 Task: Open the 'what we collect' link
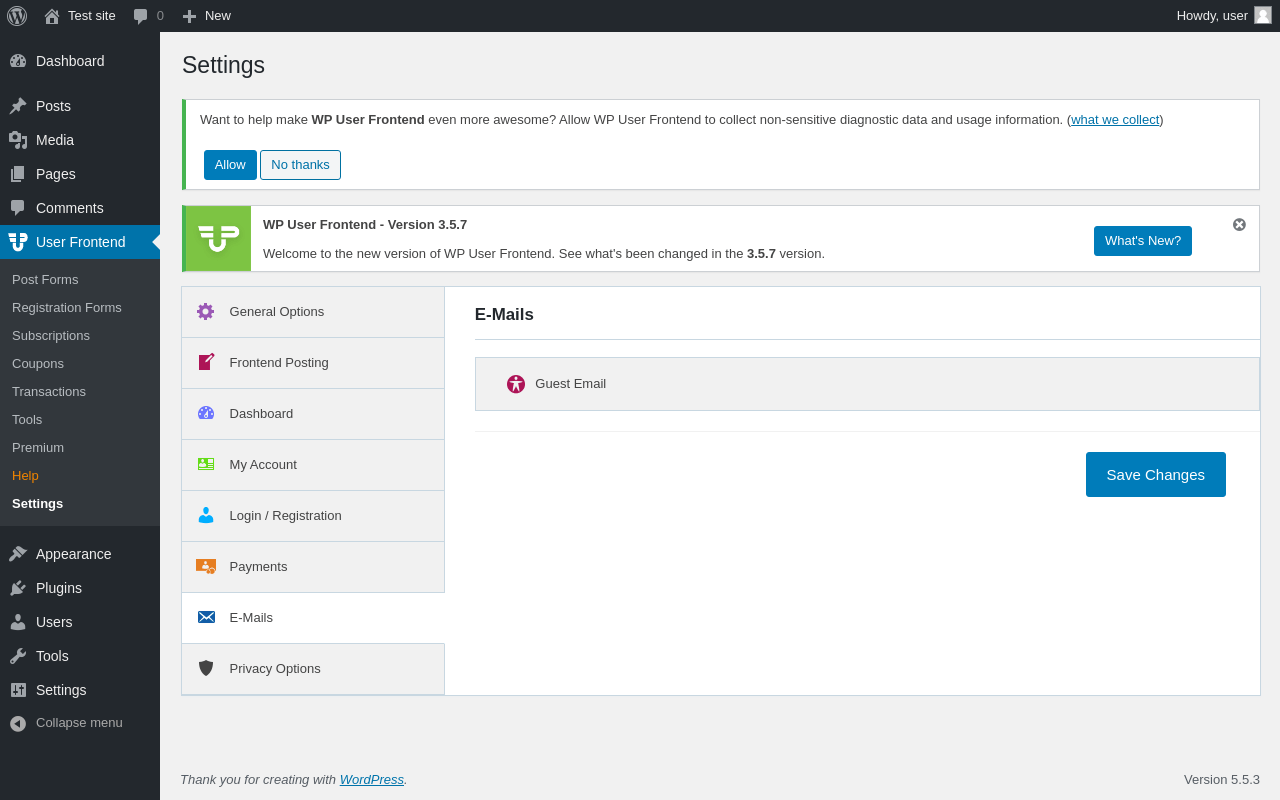(1115, 120)
